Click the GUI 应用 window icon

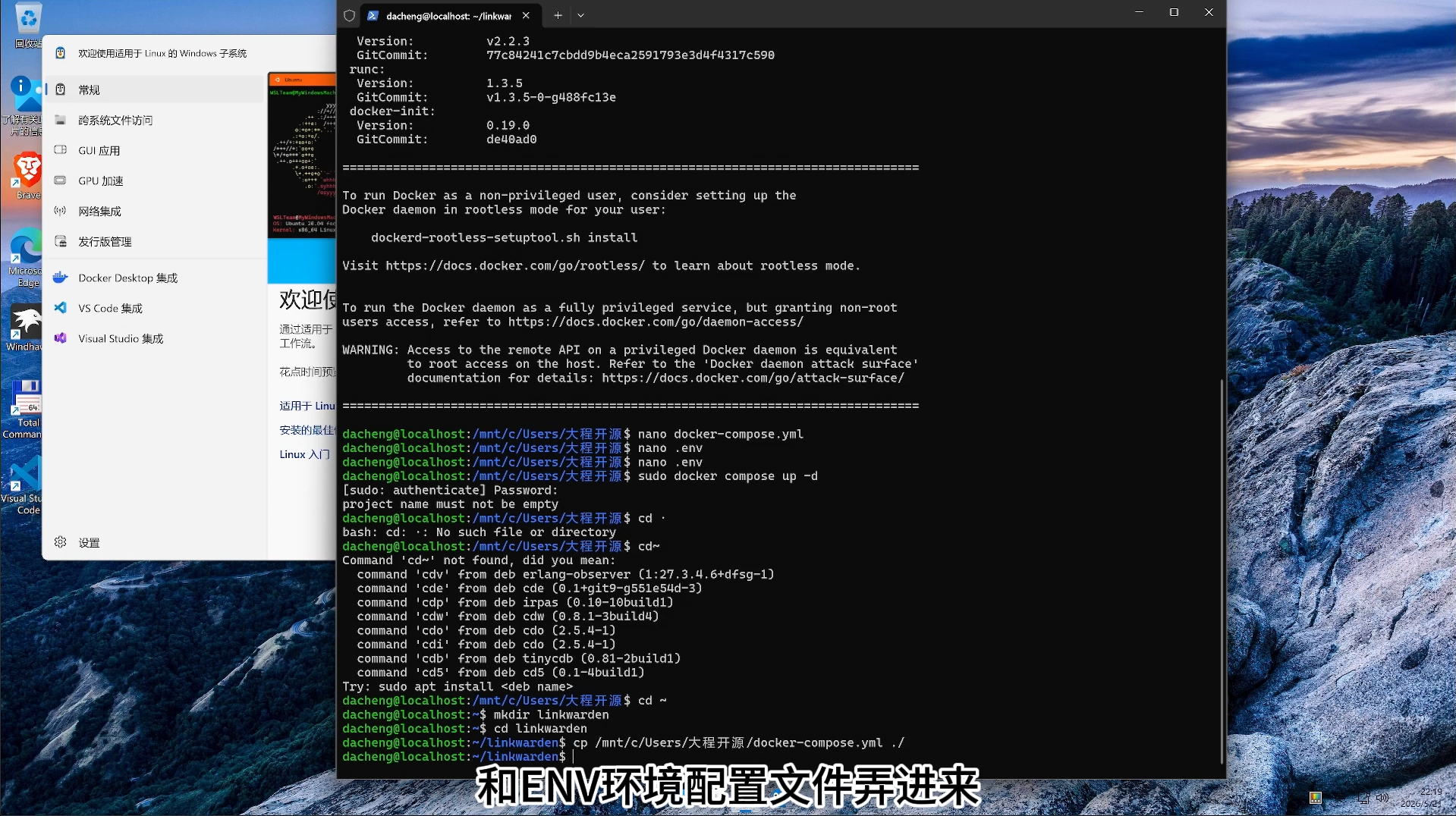(x=61, y=150)
